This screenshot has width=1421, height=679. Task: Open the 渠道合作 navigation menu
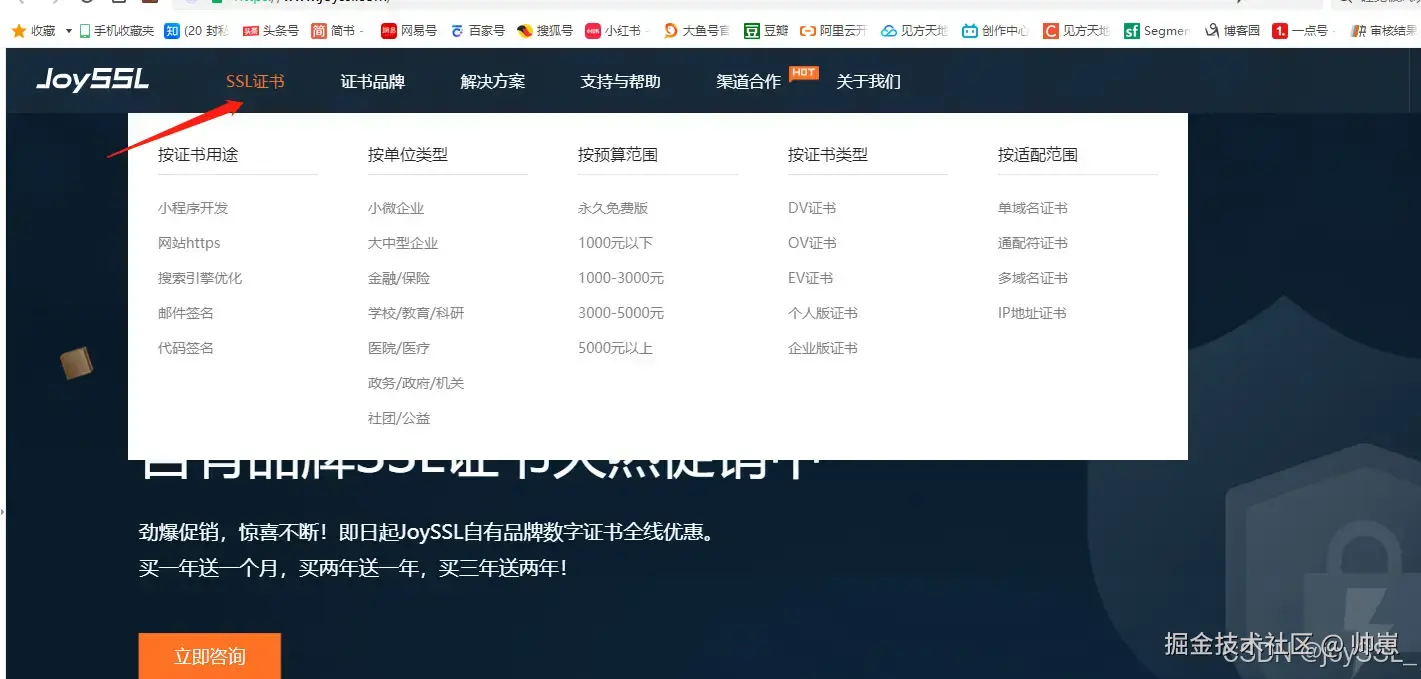tap(749, 81)
